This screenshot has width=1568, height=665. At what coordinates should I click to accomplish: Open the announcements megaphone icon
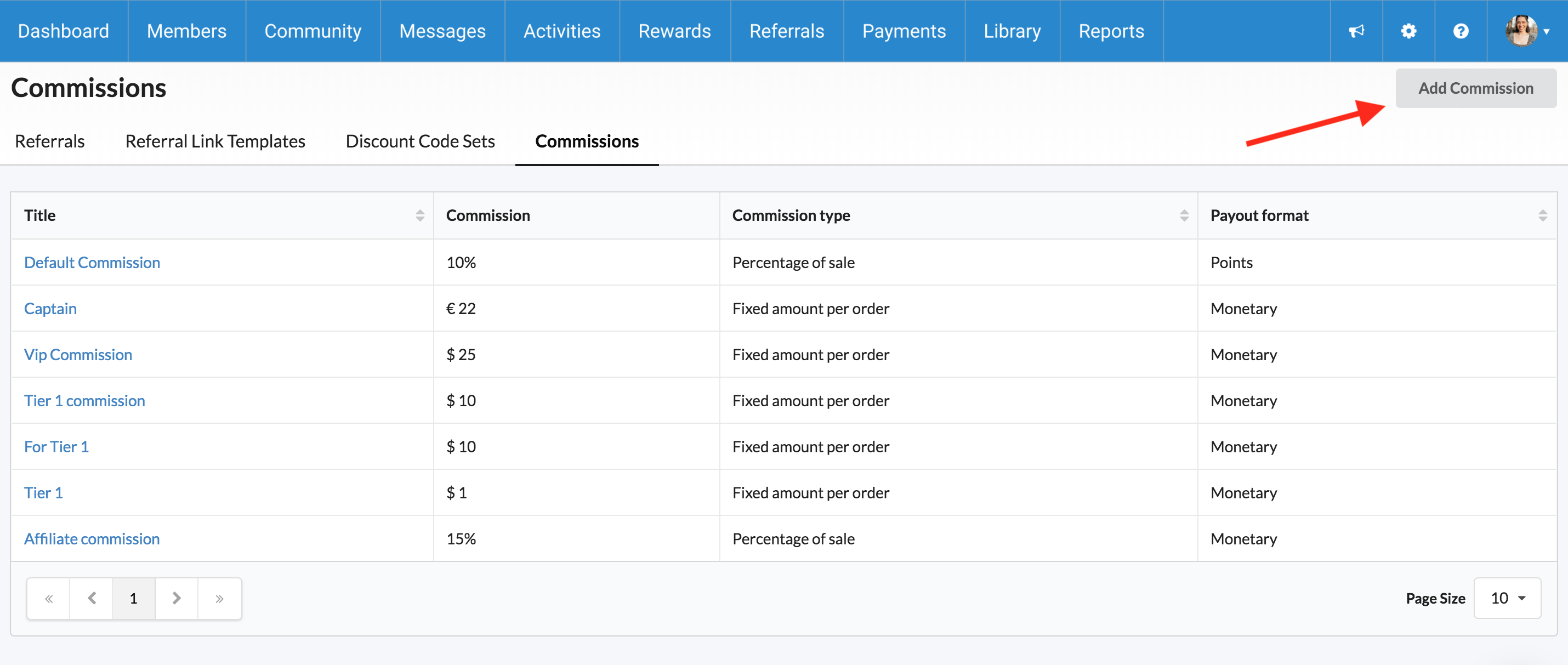click(1356, 31)
